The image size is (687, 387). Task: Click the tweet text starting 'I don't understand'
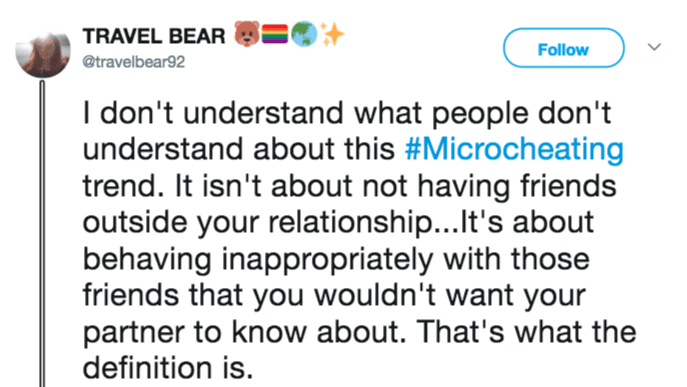click(359, 240)
